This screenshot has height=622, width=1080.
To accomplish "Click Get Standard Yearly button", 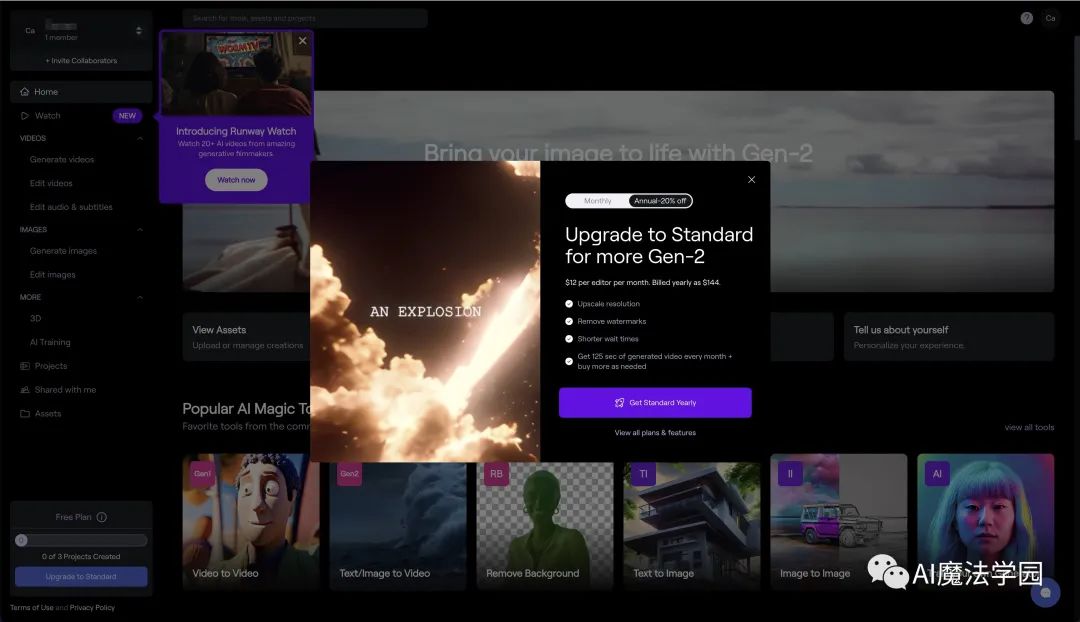I will click(x=655, y=403).
